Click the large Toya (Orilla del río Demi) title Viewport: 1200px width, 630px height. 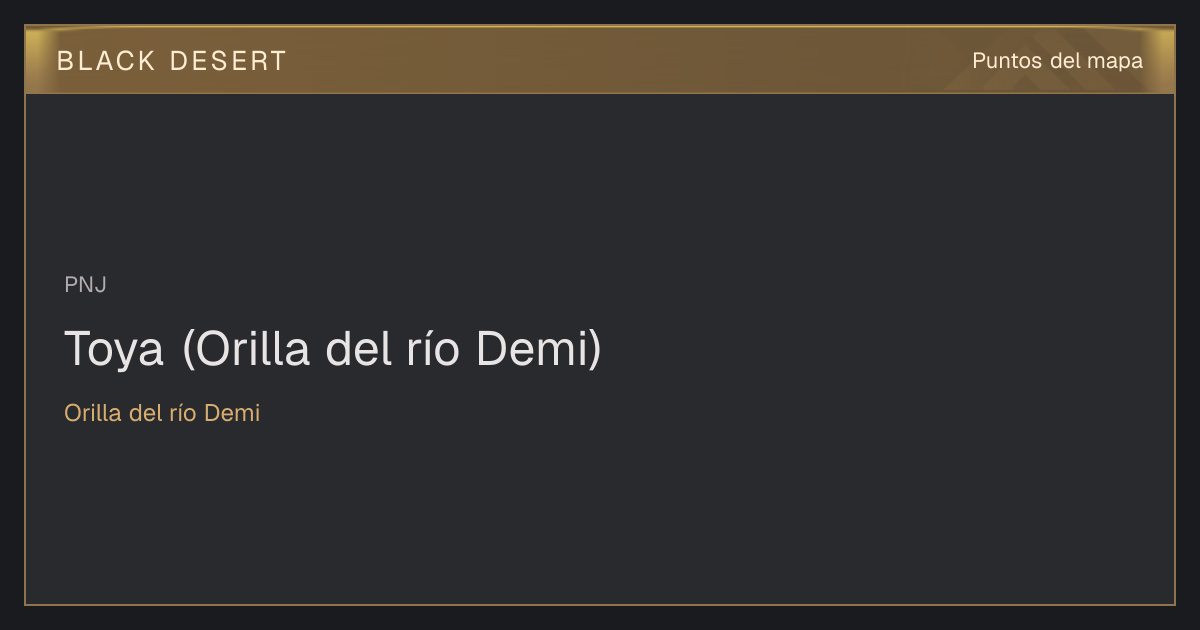point(334,349)
